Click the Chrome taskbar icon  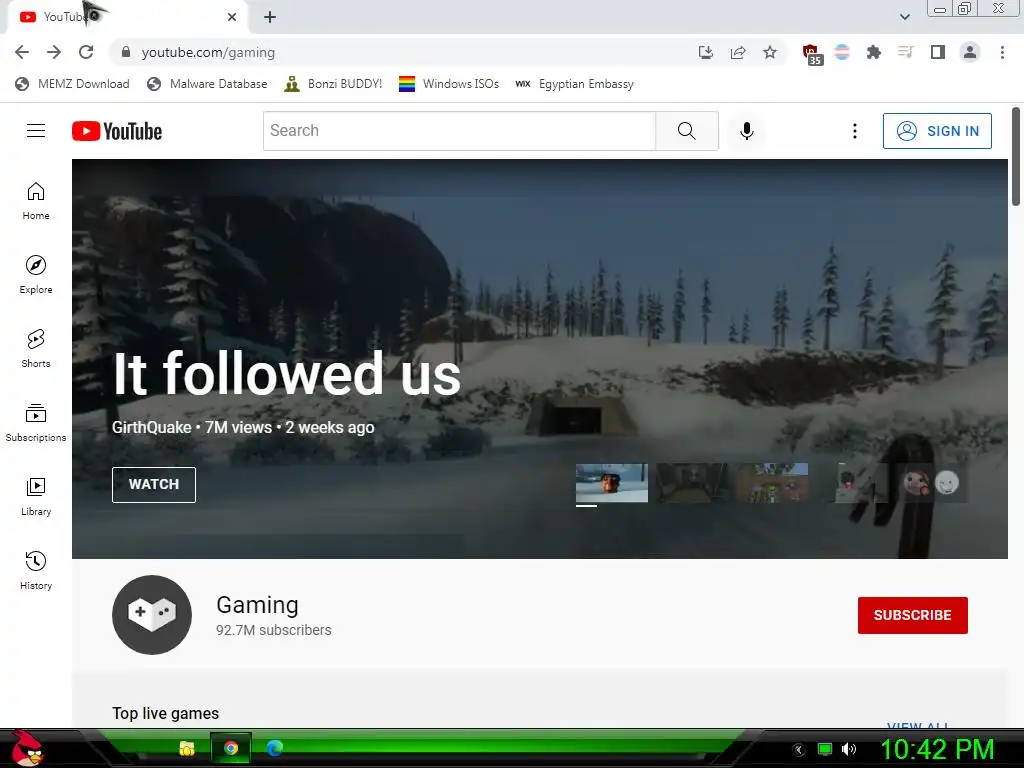coord(231,748)
